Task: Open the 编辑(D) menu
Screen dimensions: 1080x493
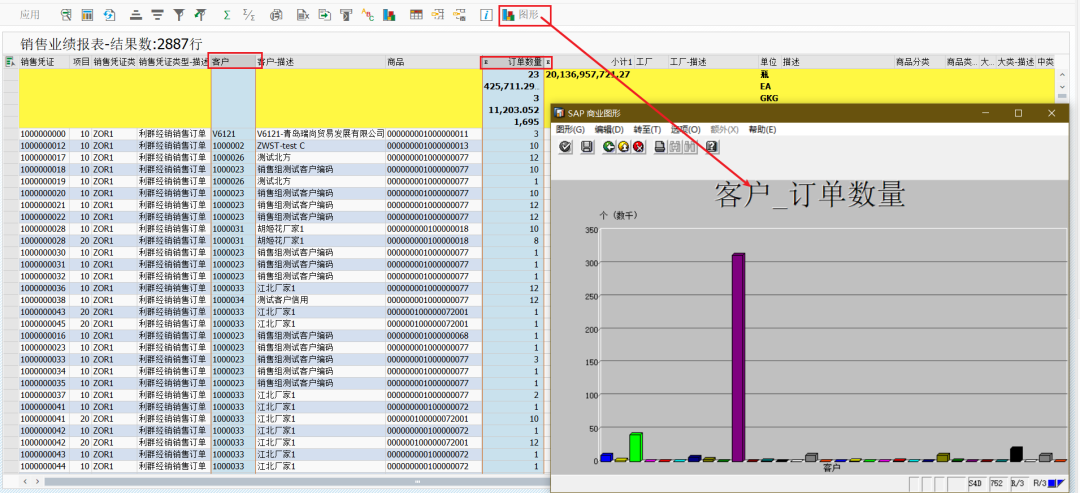Action: [x=608, y=129]
